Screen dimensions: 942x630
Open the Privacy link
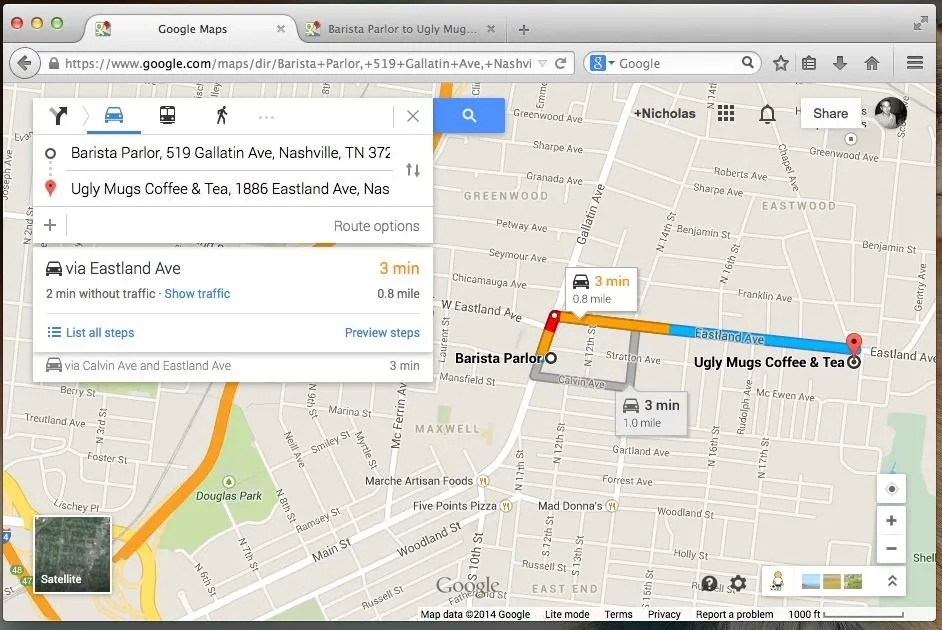click(x=664, y=614)
